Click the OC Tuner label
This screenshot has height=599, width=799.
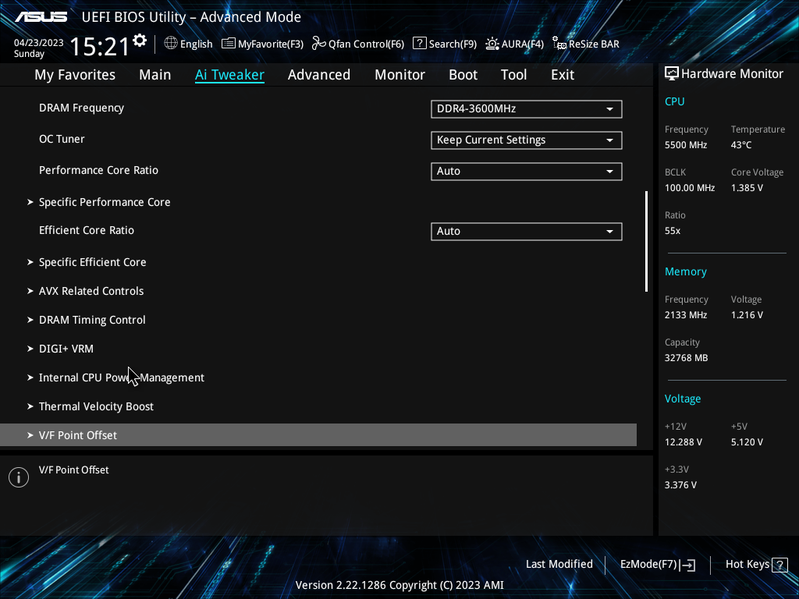click(62, 139)
